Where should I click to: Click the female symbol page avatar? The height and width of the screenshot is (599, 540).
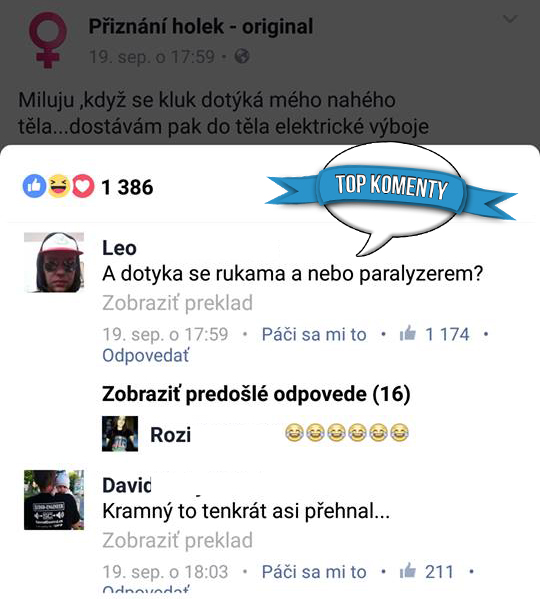pos(47,40)
